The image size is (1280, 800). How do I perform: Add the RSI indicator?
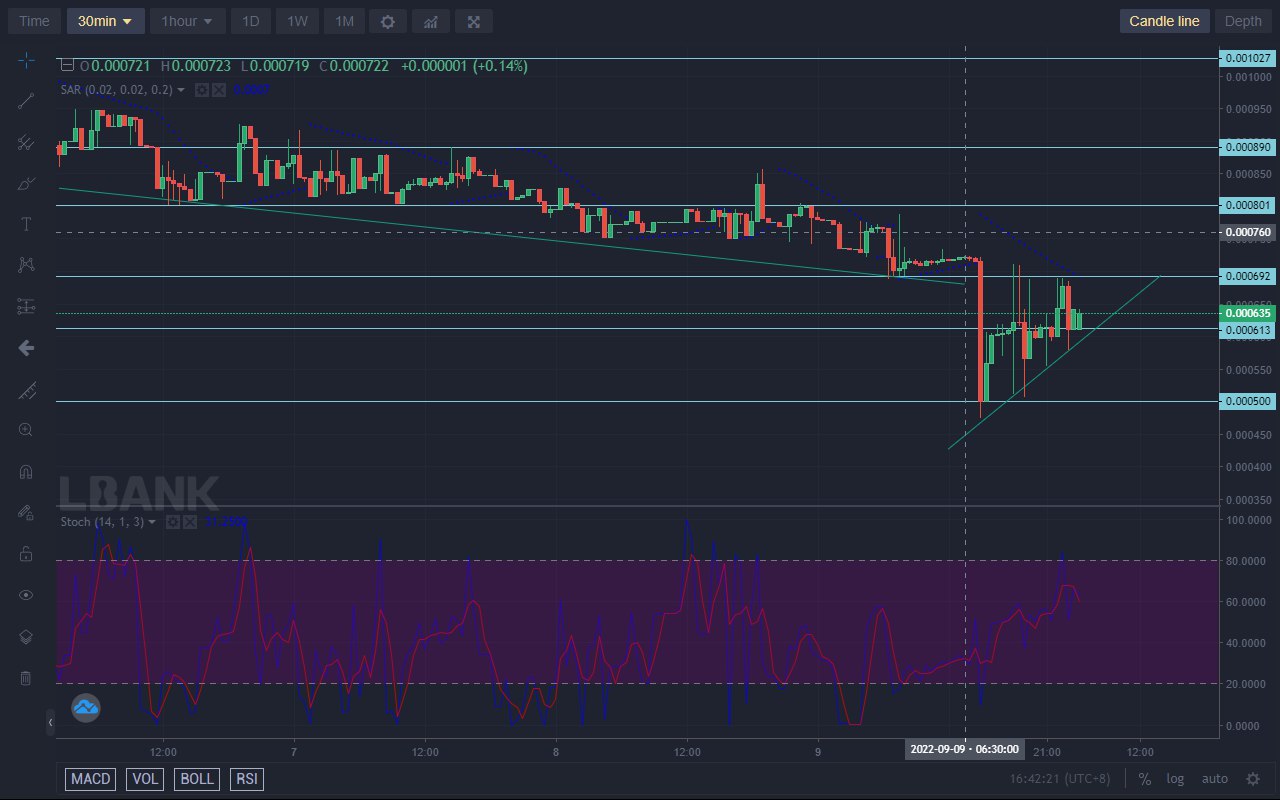click(246, 779)
